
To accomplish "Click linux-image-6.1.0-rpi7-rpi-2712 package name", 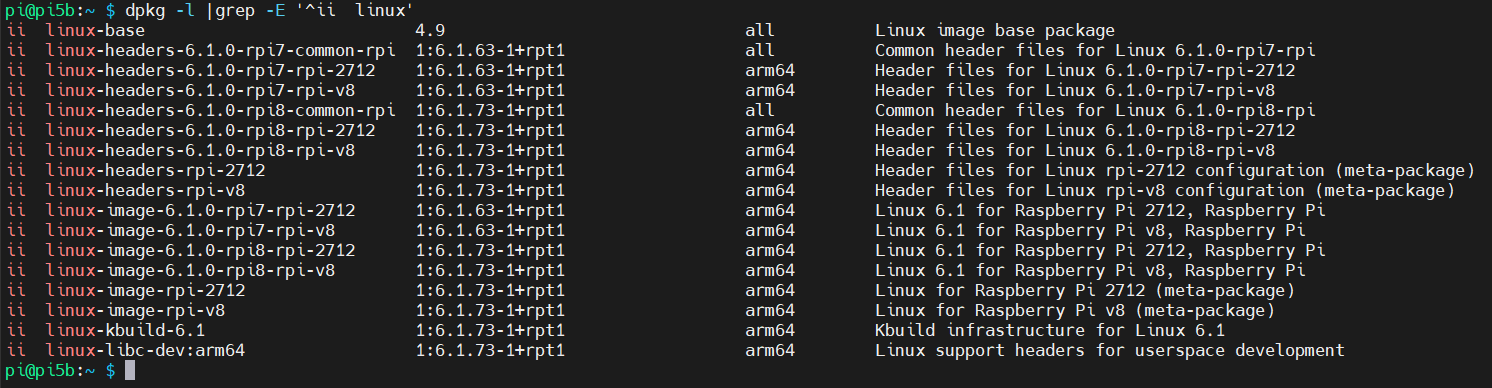I will pos(200,210).
